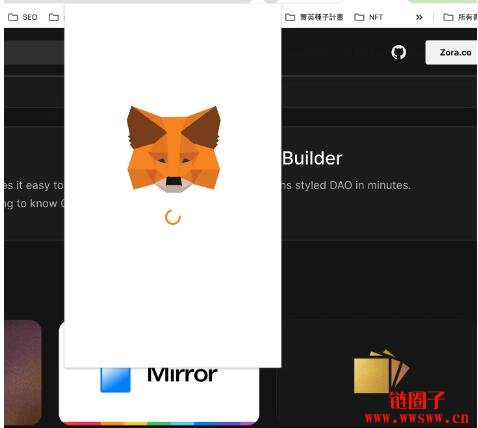Open the Chinese-named bookmark folder left of NFT
The image size is (478, 428).
coord(314,17)
